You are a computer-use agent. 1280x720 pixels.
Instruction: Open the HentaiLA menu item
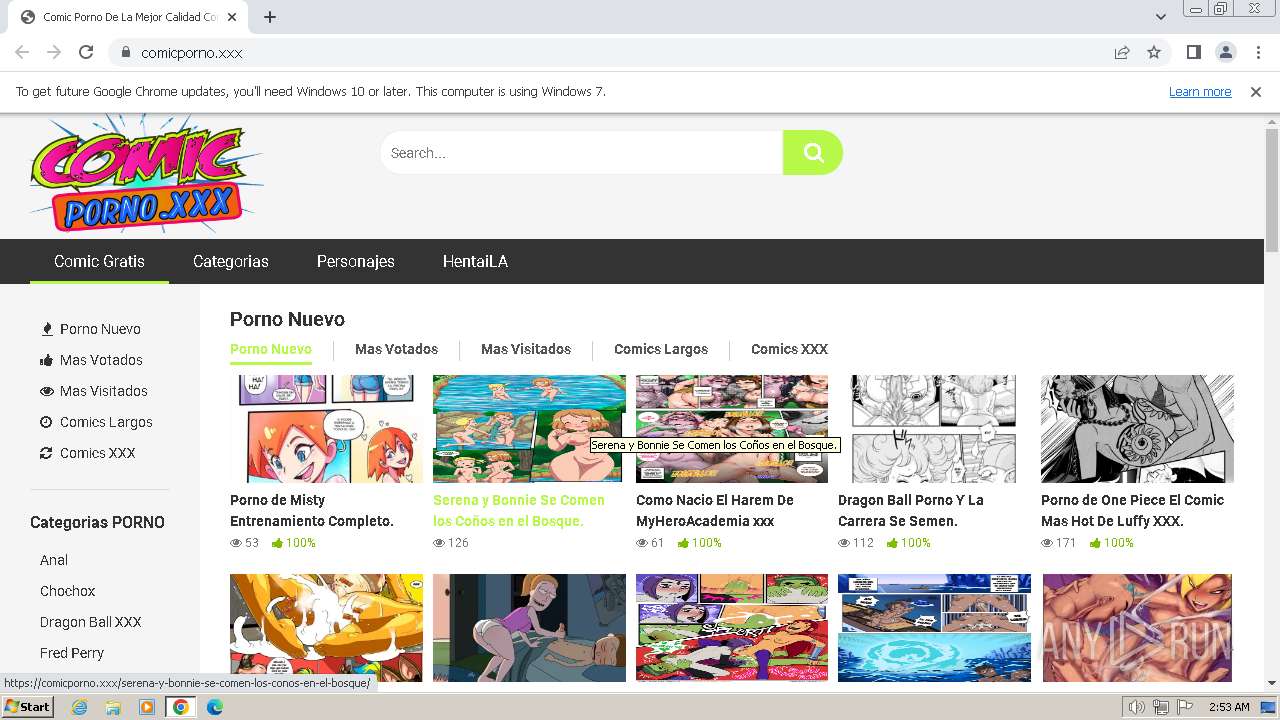(x=475, y=261)
